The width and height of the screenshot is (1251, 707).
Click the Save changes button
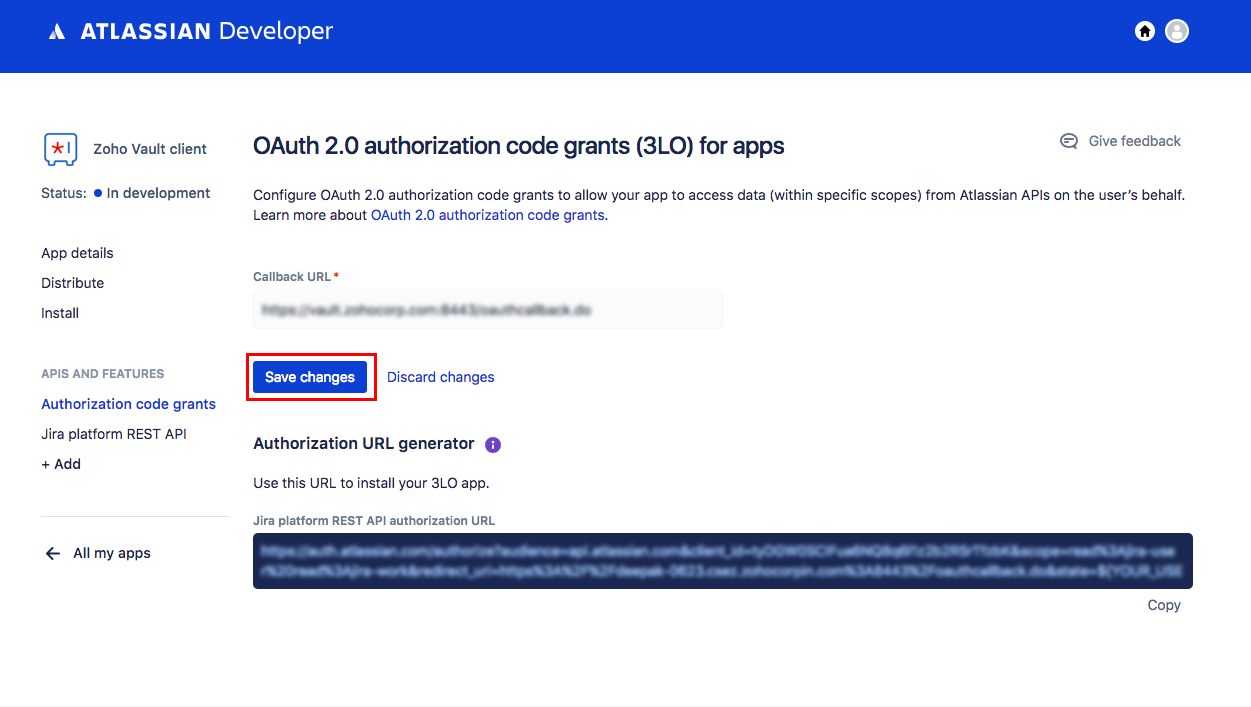310,377
